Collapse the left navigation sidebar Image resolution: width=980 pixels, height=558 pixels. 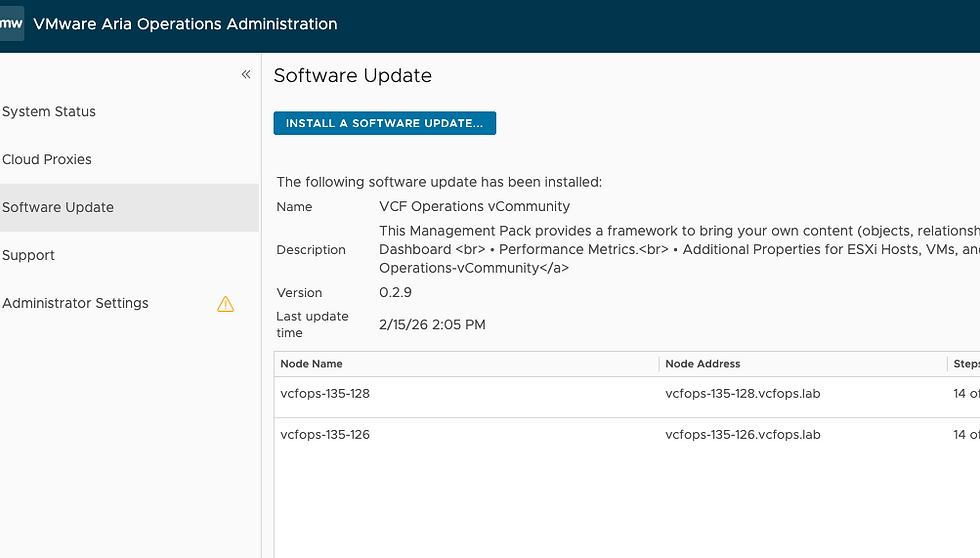tap(246, 75)
